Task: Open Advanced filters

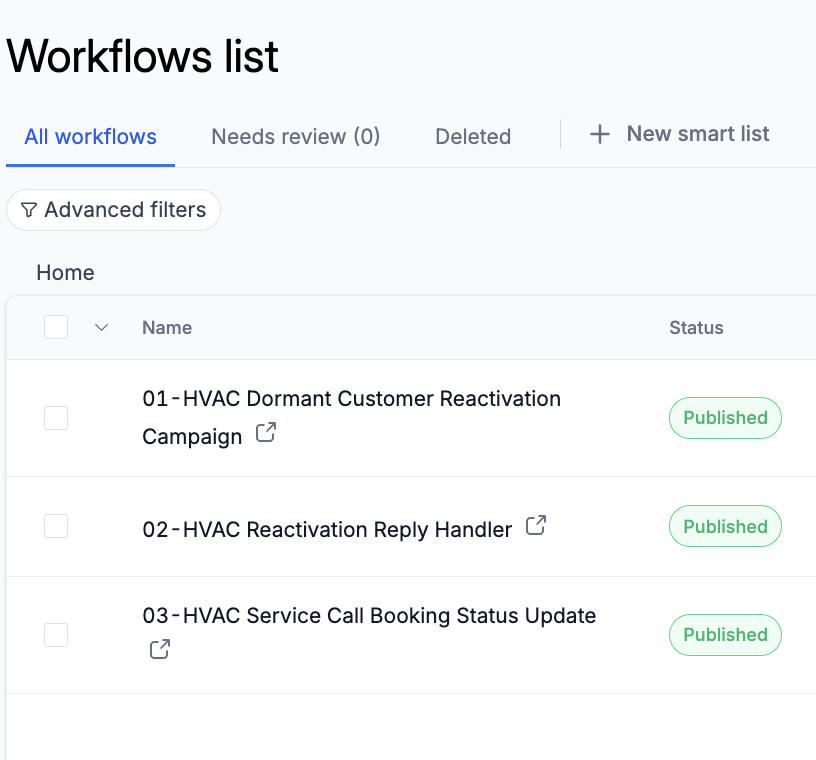Action: tap(113, 210)
